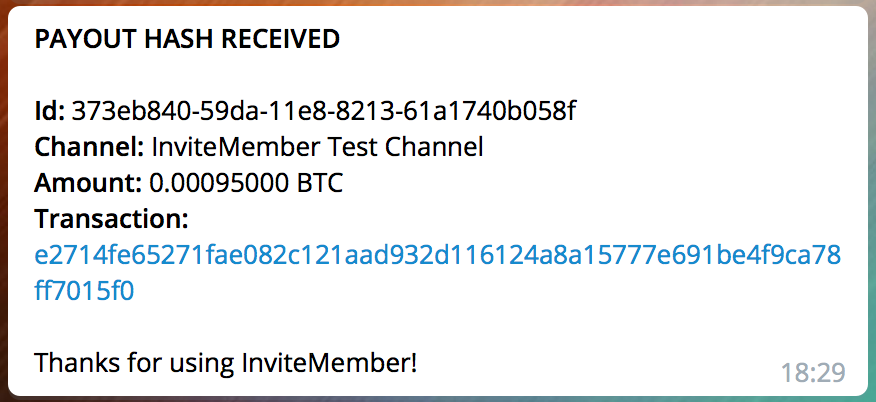Click the blank space right of Transaction: label

point(514,219)
